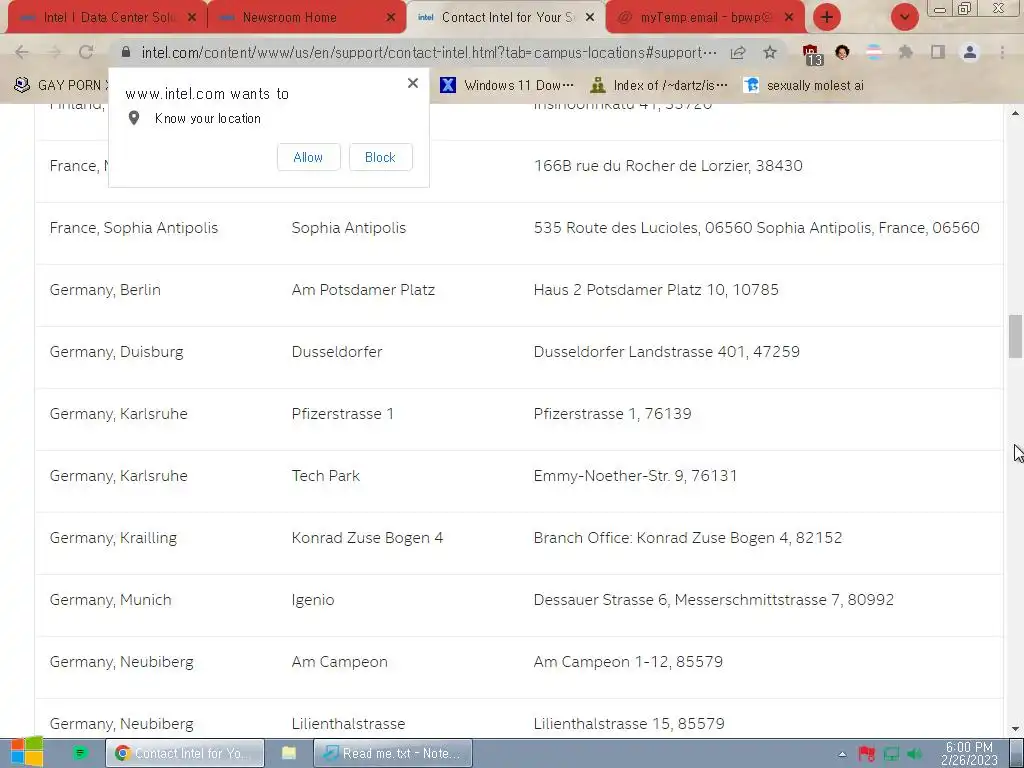Open the volume speaker tray icon
Image resolution: width=1024 pixels, height=768 pixels.
click(x=915, y=754)
